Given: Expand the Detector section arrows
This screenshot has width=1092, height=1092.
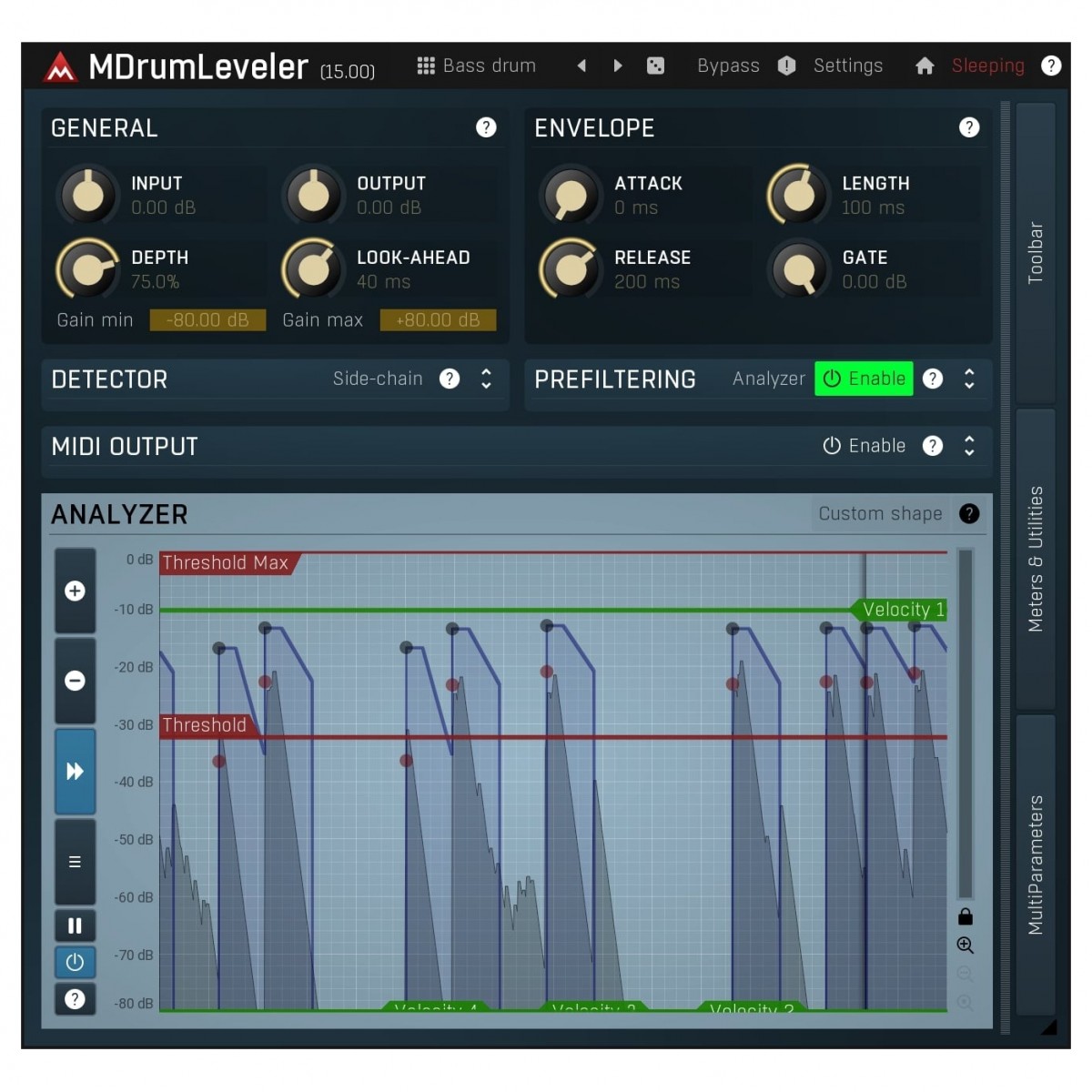Looking at the screenshot, I should [x=486, y=379].
